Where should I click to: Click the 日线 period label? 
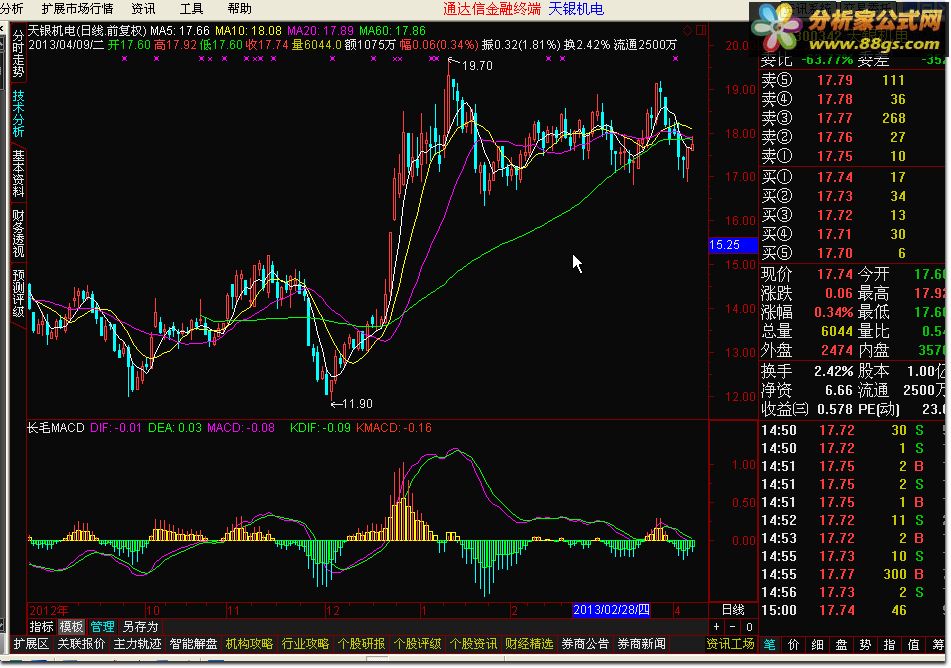(x=733, y=610)
